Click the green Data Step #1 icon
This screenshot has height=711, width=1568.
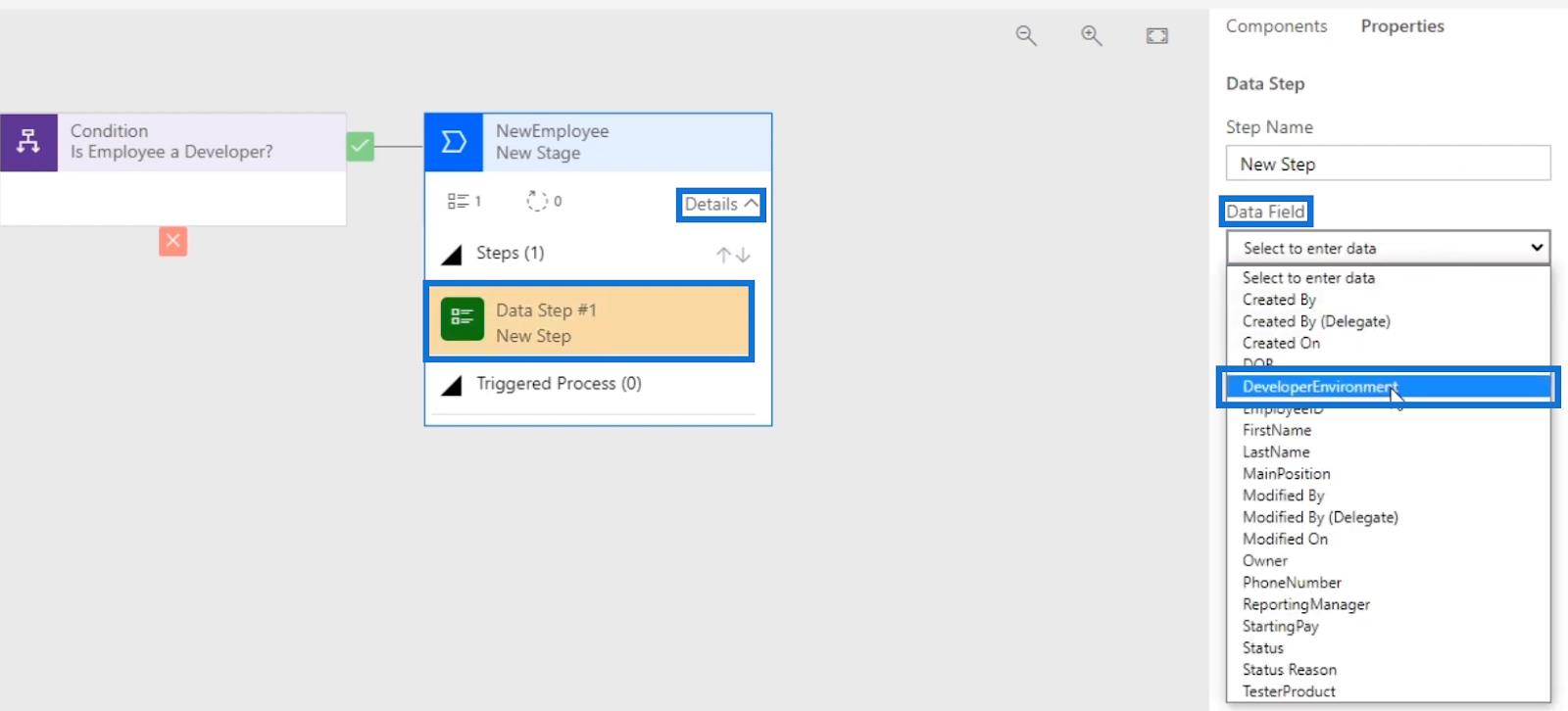[462, 319]
